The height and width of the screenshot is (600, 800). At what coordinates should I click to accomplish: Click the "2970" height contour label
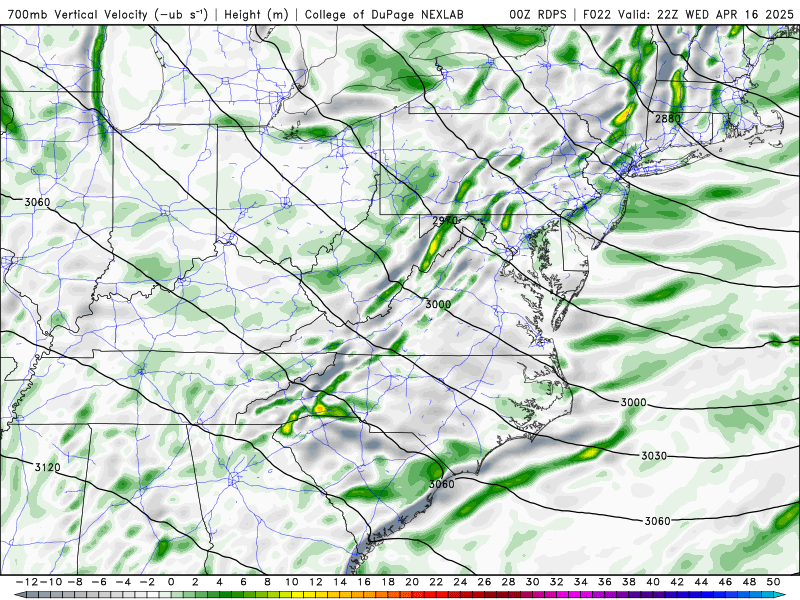444,221
